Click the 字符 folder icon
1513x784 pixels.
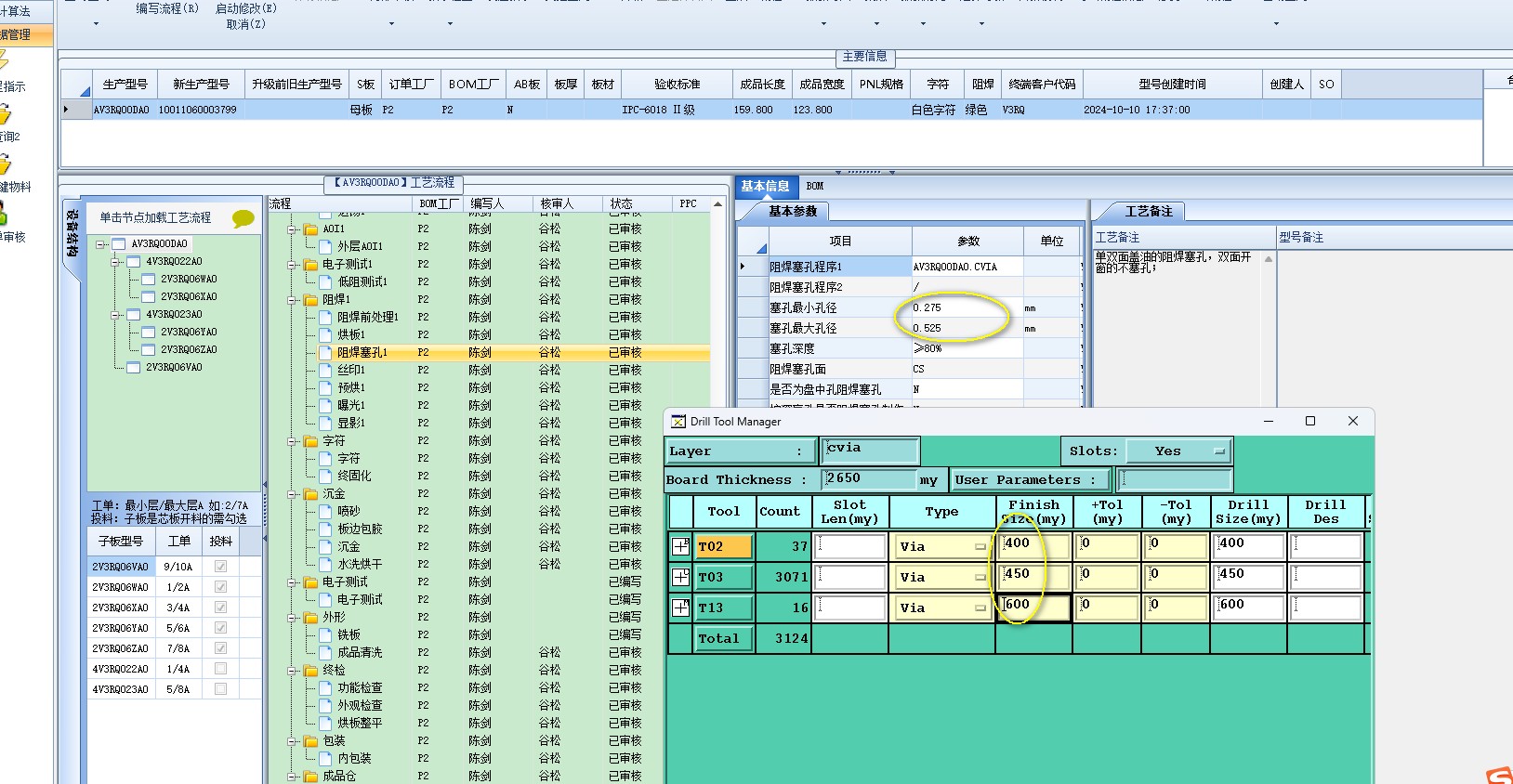(310, 440)
